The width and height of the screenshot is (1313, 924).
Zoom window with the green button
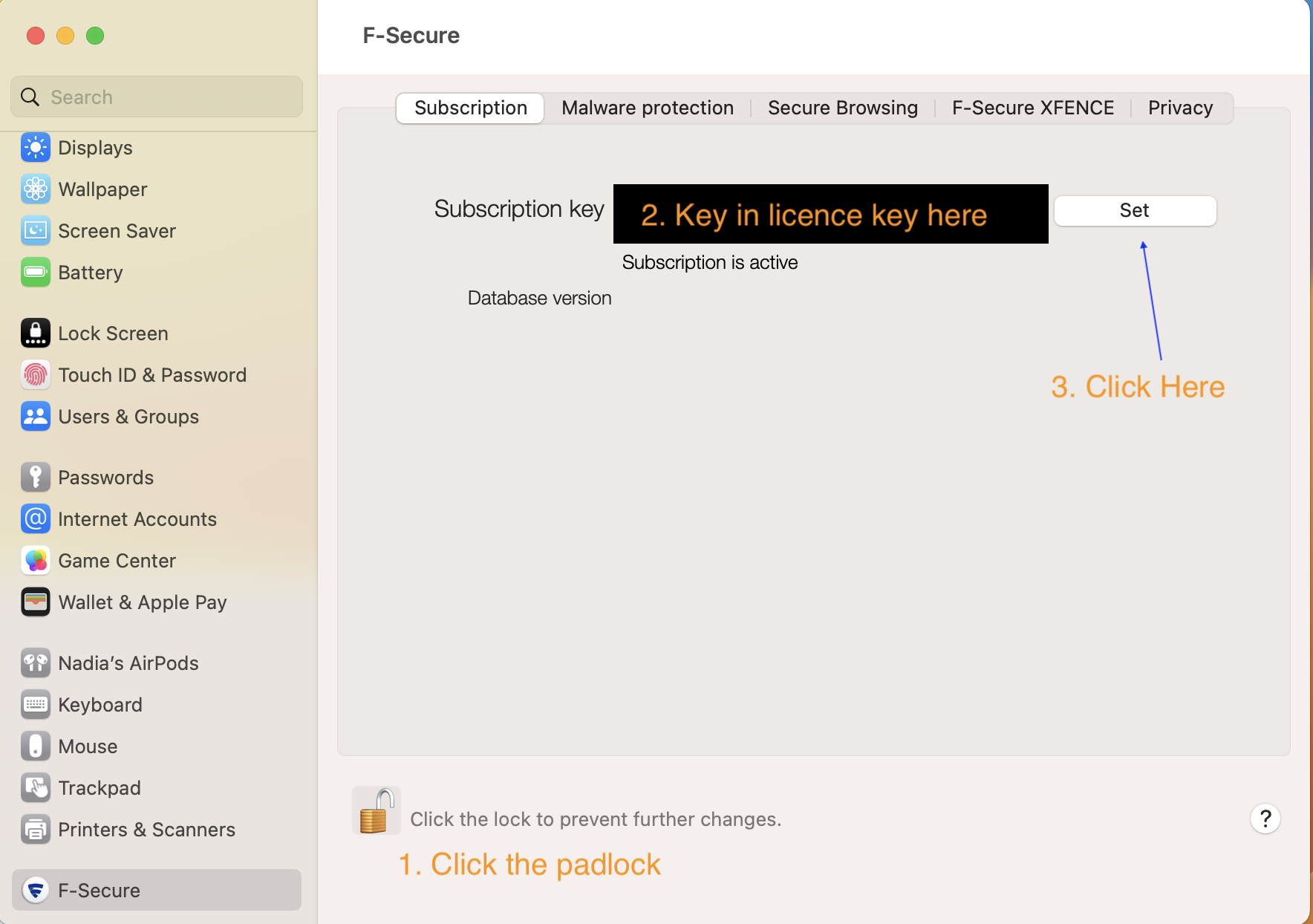95,36
